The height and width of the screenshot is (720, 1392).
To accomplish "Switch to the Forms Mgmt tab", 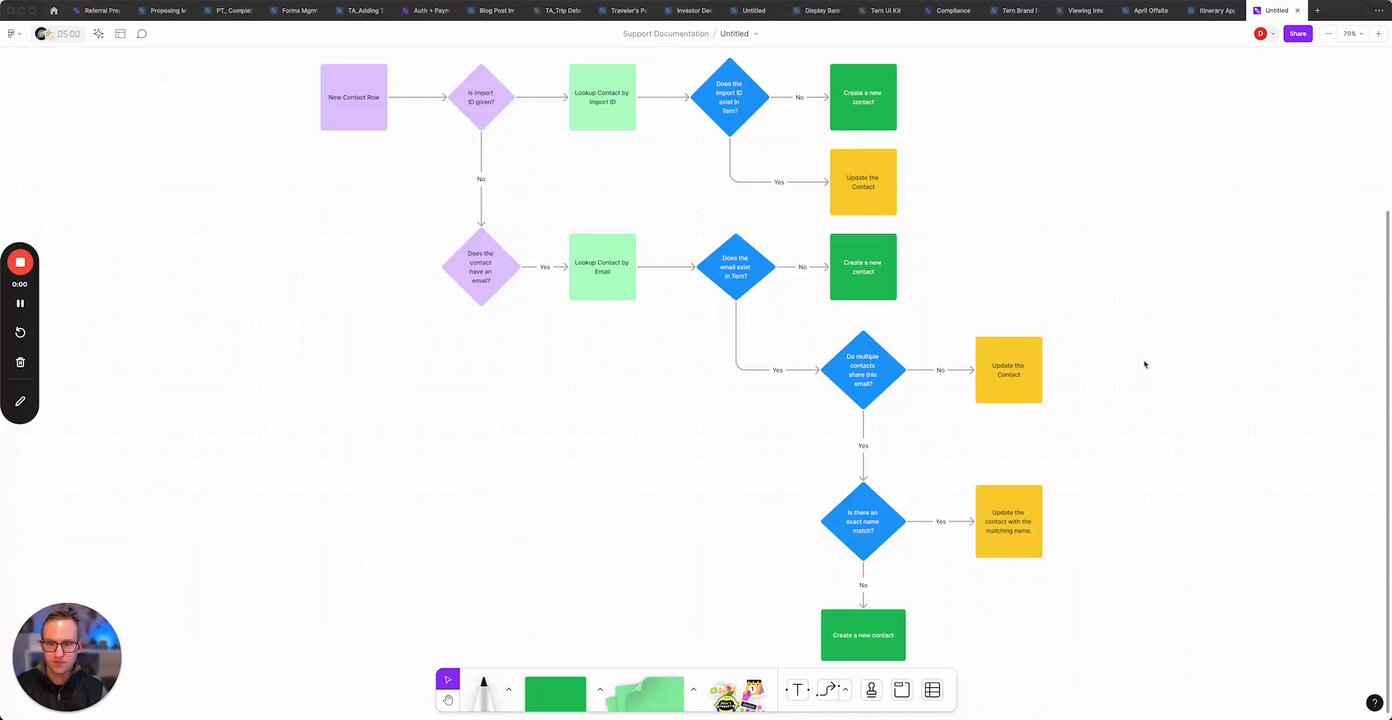I will [294, 10].
